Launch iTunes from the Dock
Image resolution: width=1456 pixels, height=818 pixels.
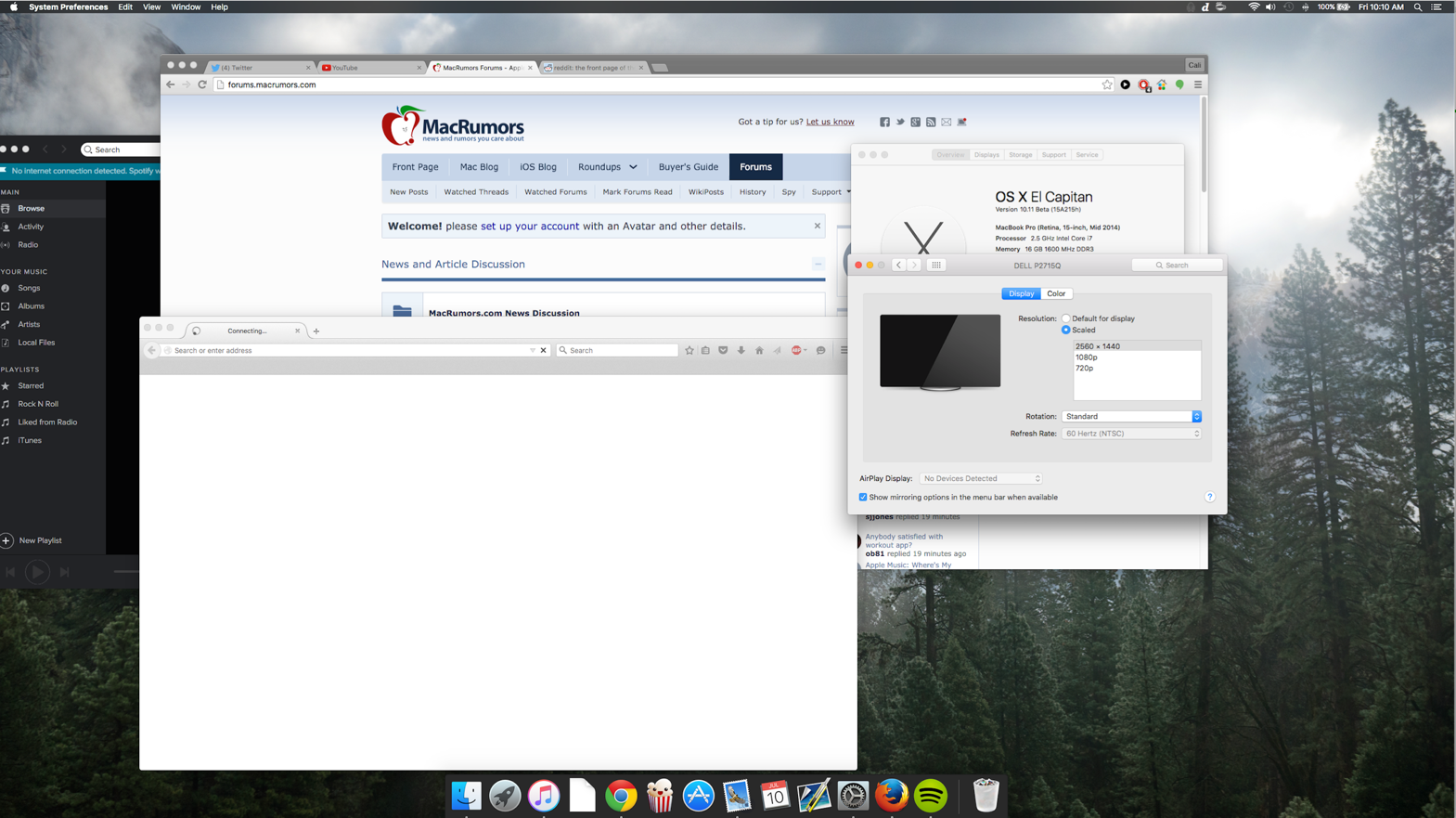[x=544, y=796]
